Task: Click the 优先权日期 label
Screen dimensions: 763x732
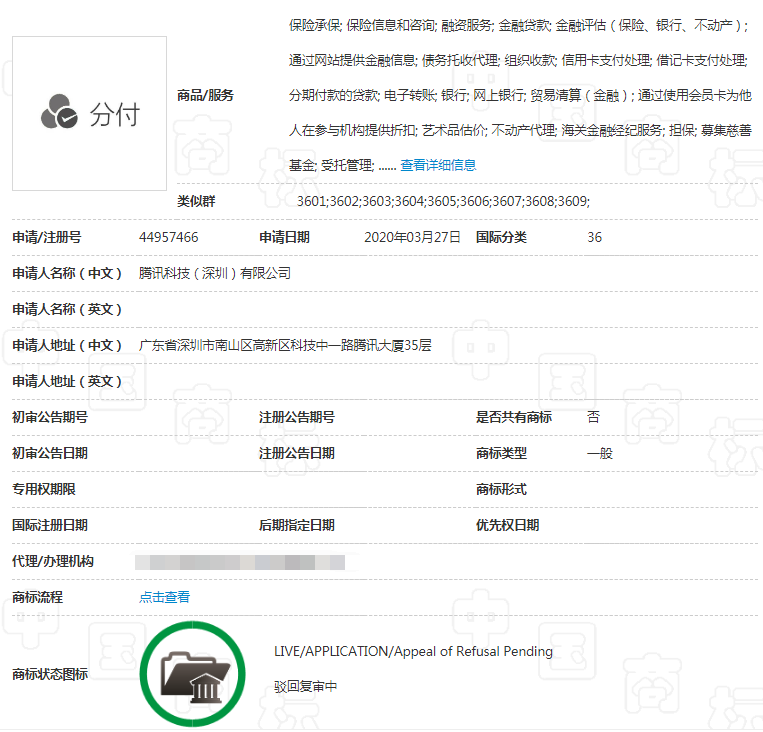Action: 508,526
